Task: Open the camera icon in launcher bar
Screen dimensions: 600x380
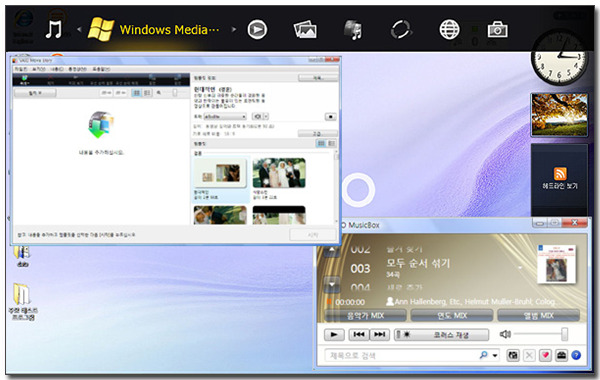Action: (497, 29)
